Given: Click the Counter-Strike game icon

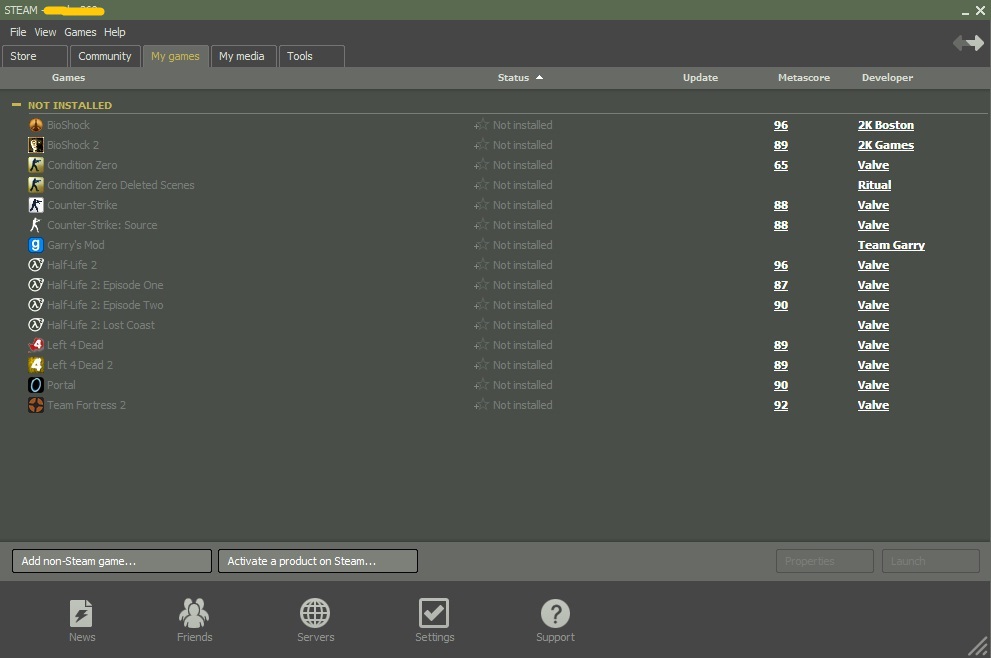Looking at the screenshot, I should point(36,205).
